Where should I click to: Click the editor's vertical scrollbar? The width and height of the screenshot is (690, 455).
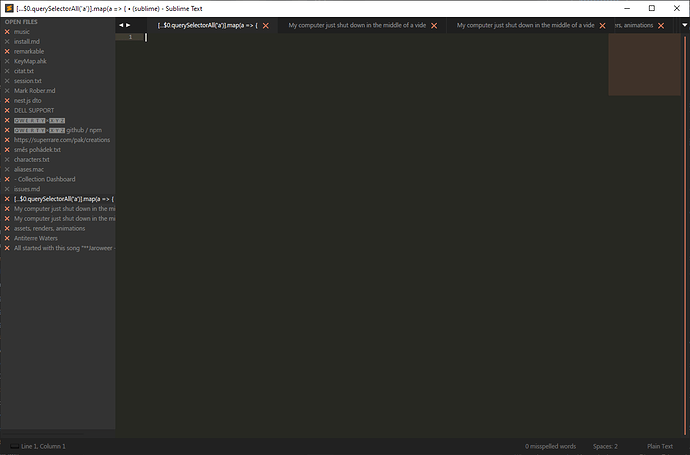tap(684, 234)
